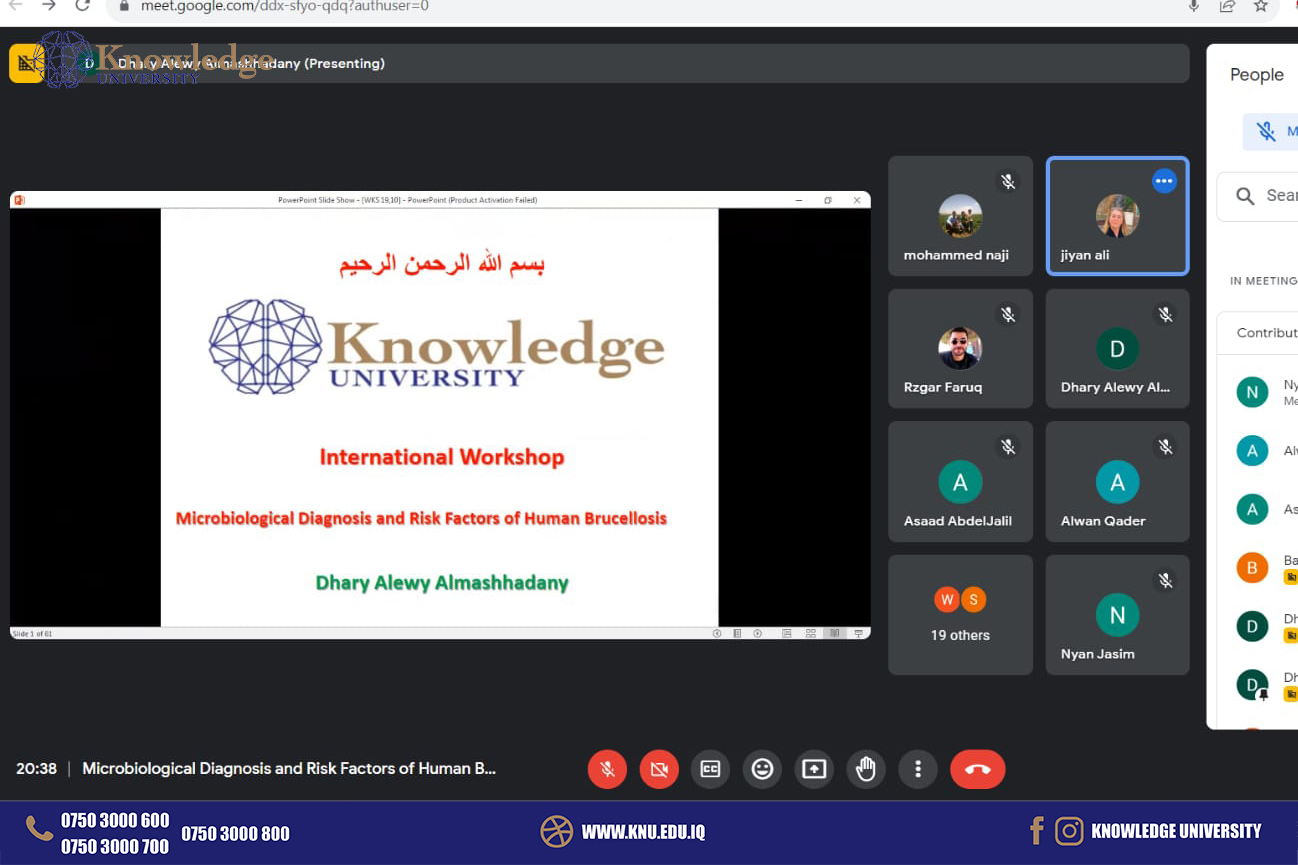This screenshot has height=865, width=1298.
Task: Open the 19 others tile
Action: (960, 615)
